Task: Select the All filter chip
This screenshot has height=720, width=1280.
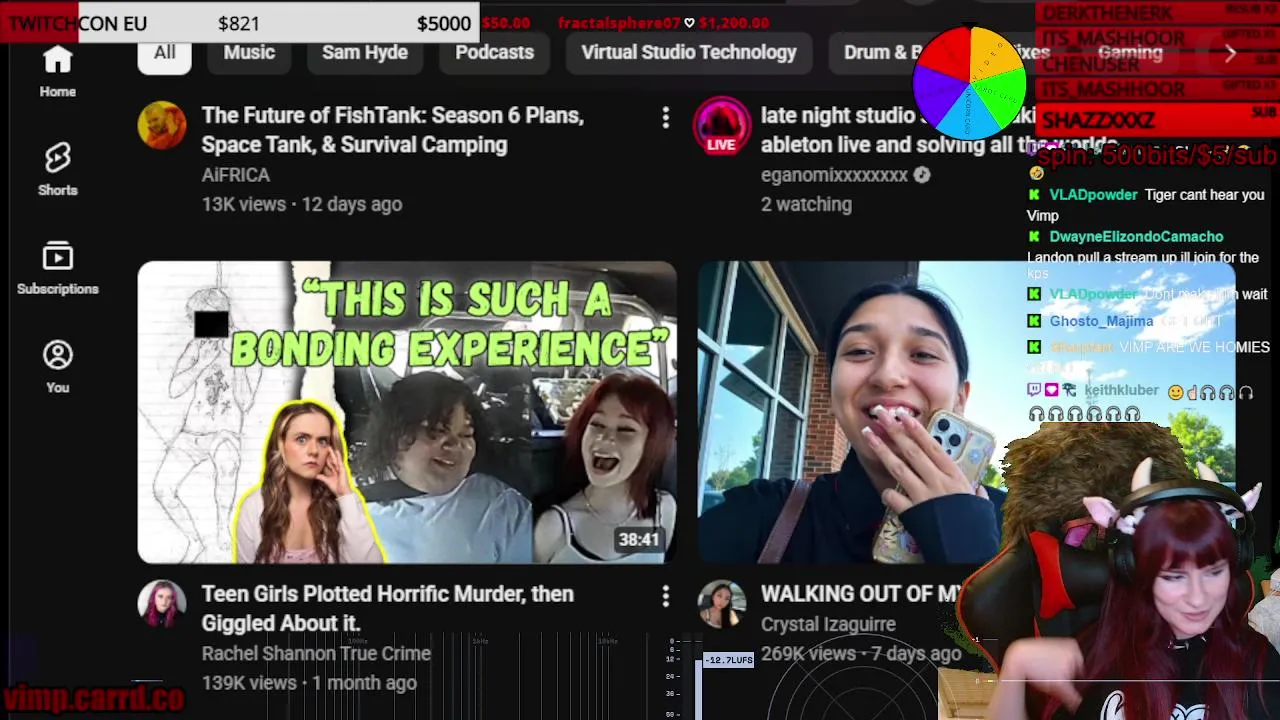Action: [164, 52]
